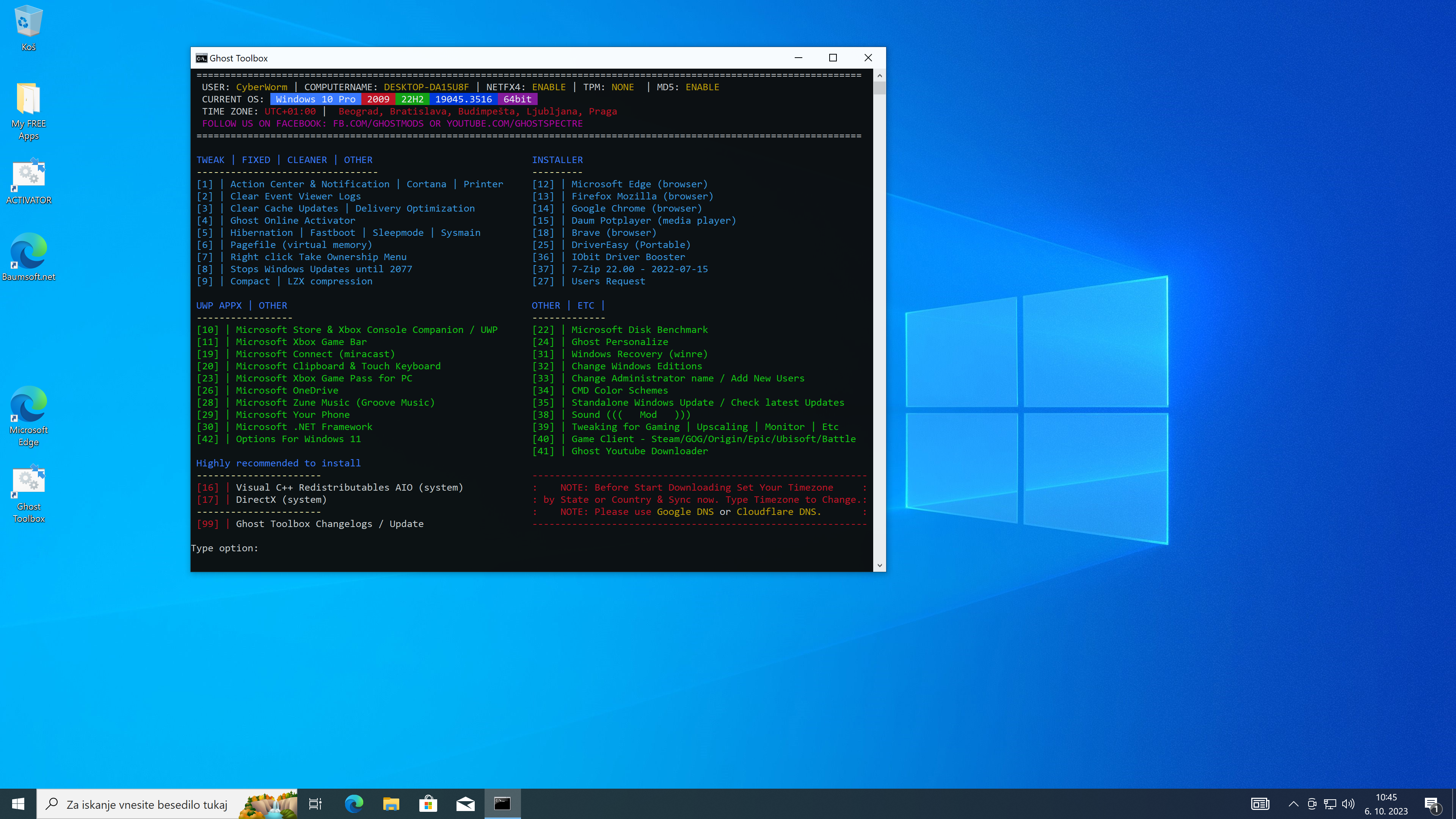This screenshot has height=819, width=1456.
Task: Click the '19045.3516' build number
Action: pos(463,99)
